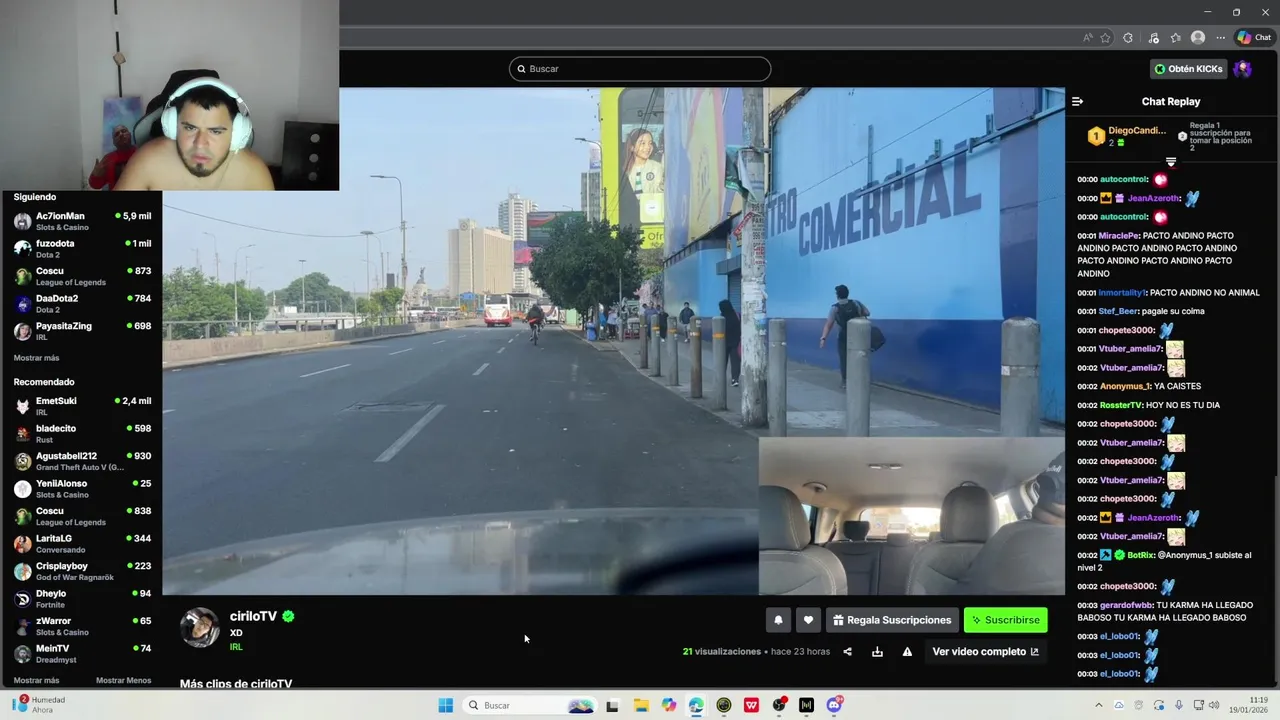The height and width of the screenshot is (720, 1280).
Task: Click chat user gerardofwbb
Action: (1126, 605)
